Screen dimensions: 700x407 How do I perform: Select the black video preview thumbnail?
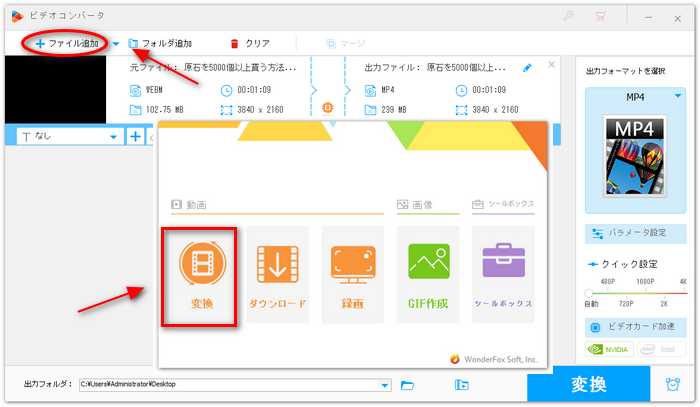click(x=55, y=89)
